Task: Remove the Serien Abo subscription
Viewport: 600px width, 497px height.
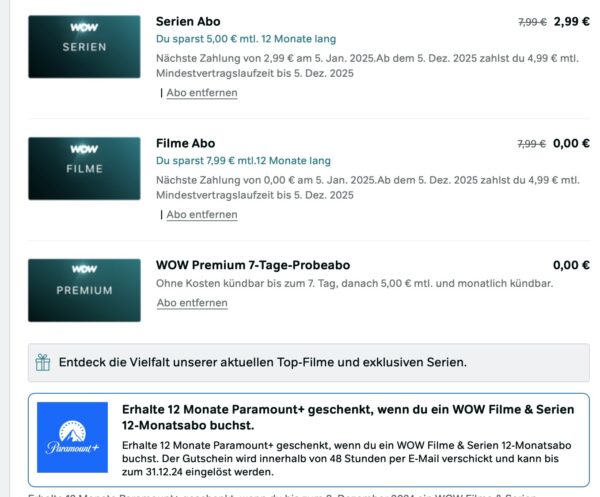Action: click(x=202, y=93)
